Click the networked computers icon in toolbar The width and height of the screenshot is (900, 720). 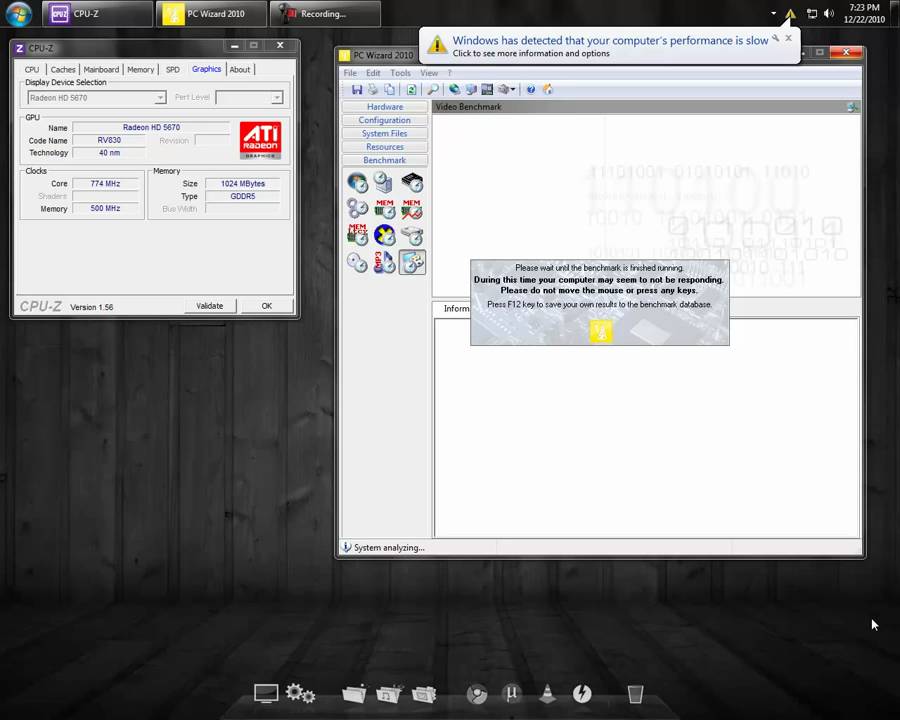tap(471, 90)
